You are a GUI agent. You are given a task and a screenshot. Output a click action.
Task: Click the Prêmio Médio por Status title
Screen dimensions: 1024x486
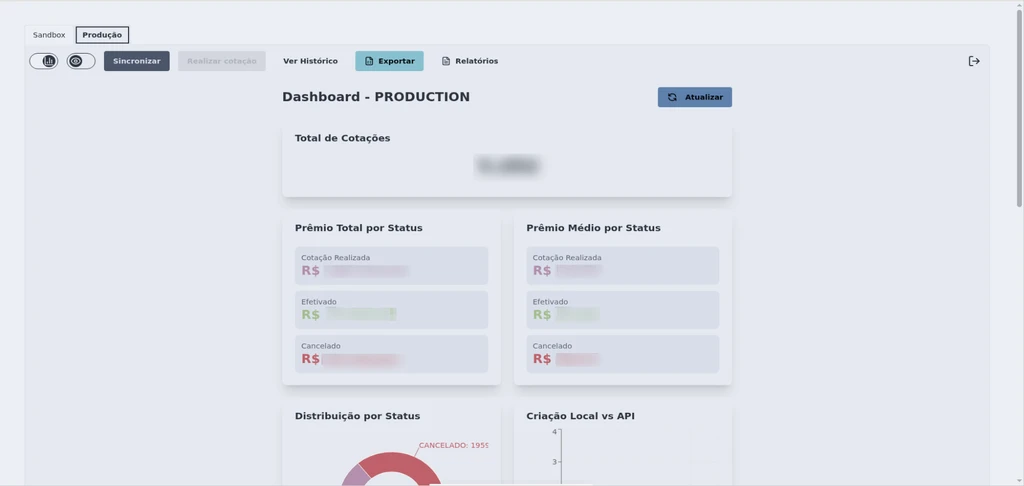(594, 228)
